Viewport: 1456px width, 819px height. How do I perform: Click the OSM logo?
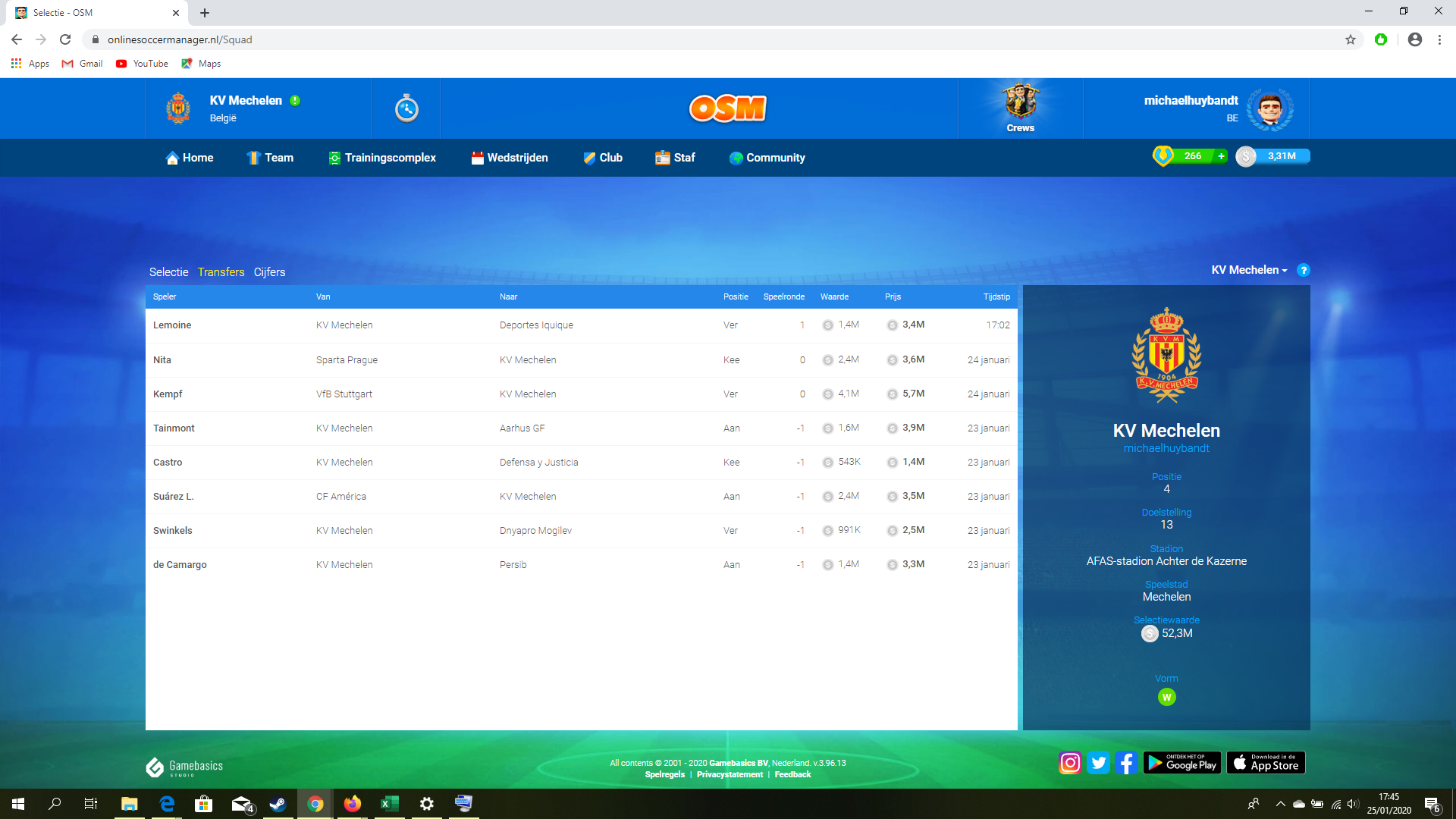(727, 108)
